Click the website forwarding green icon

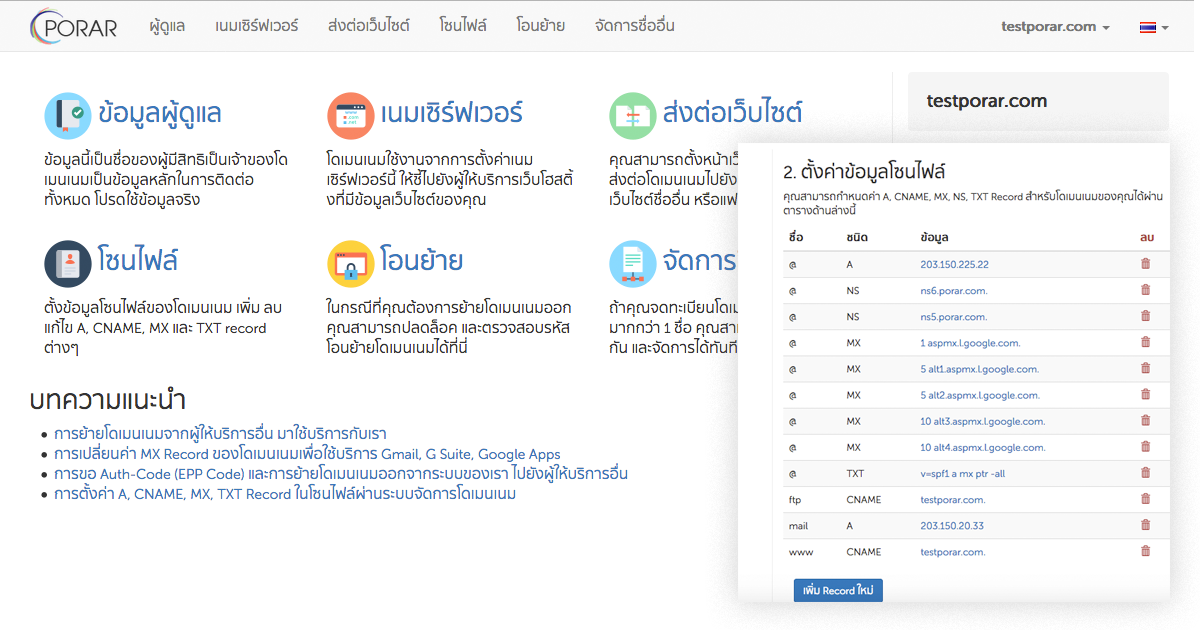tap(632, 115)
